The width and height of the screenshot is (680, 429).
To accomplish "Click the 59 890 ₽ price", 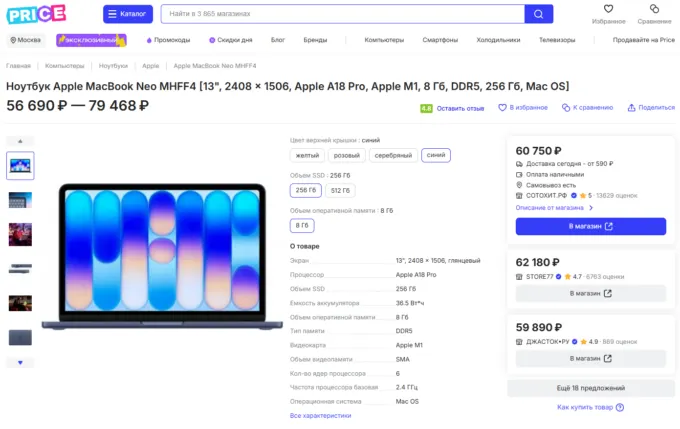I will tap(539, 327).
